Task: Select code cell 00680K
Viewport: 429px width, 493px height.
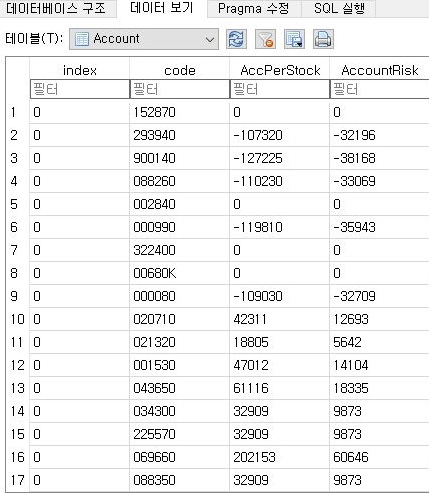Action: (x=179, y=273)
